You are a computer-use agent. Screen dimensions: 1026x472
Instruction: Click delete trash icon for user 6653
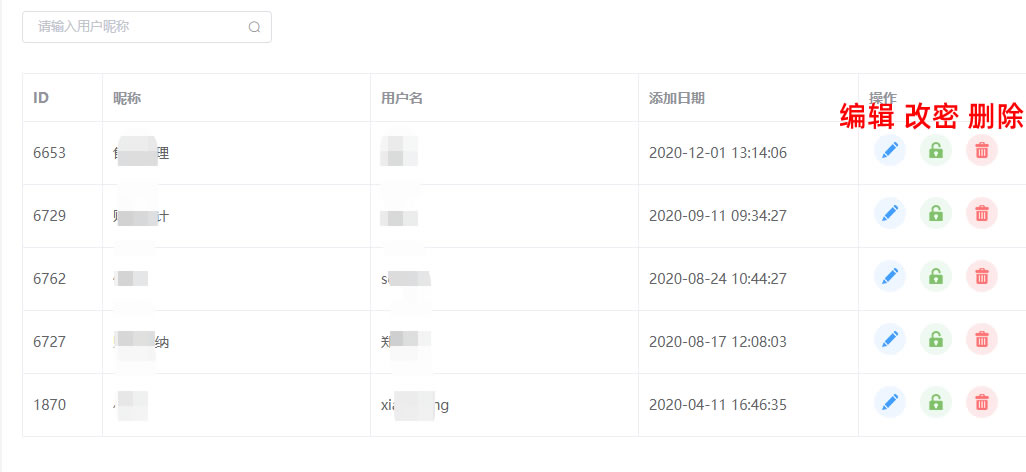pos(982,151)
